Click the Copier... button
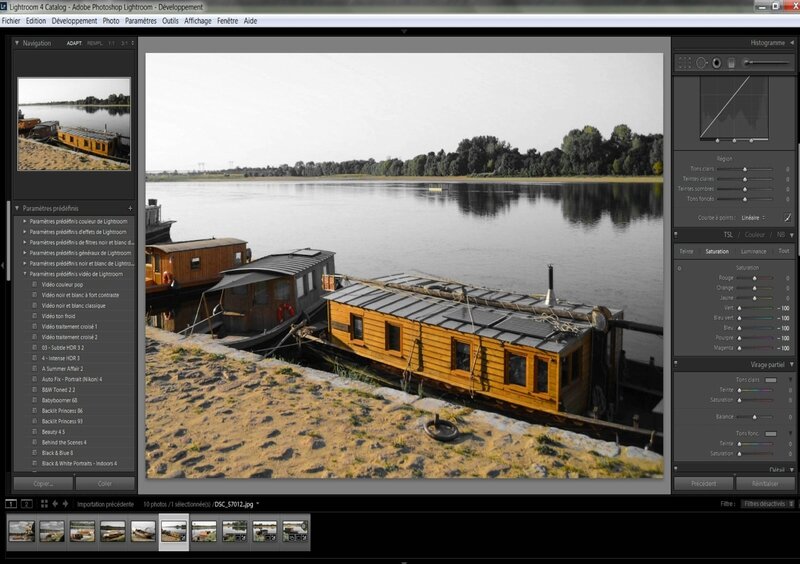 click(x=43, y=483)
